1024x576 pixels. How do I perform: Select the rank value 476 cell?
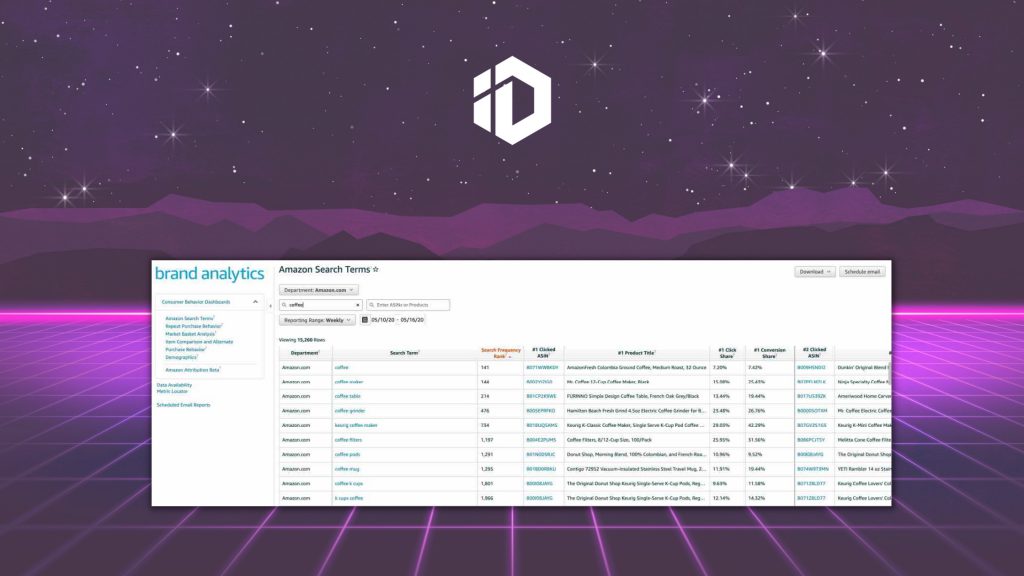500,411
